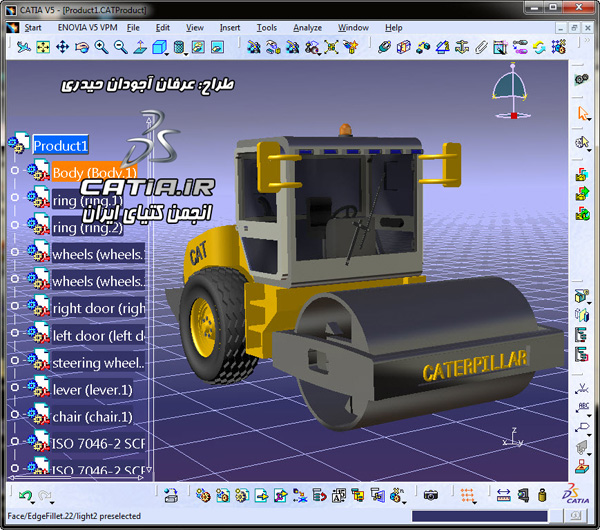Select the Coincidence Constraint tool
The height and width of the screenshot is (530, 600).
(x=385, y=47)
